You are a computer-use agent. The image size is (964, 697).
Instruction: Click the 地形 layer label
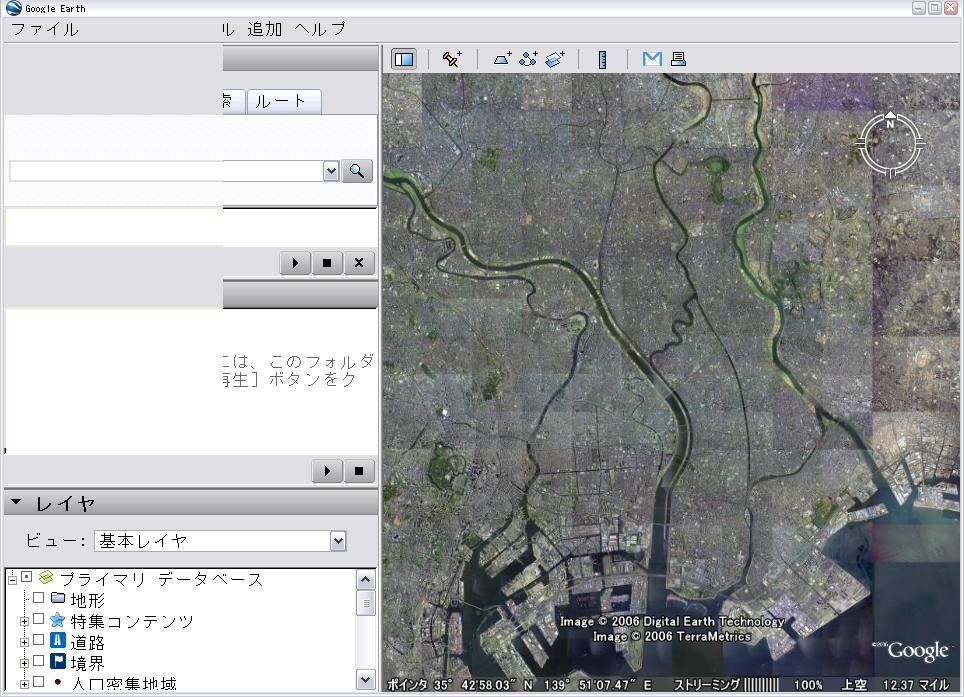tap(87, 600)
